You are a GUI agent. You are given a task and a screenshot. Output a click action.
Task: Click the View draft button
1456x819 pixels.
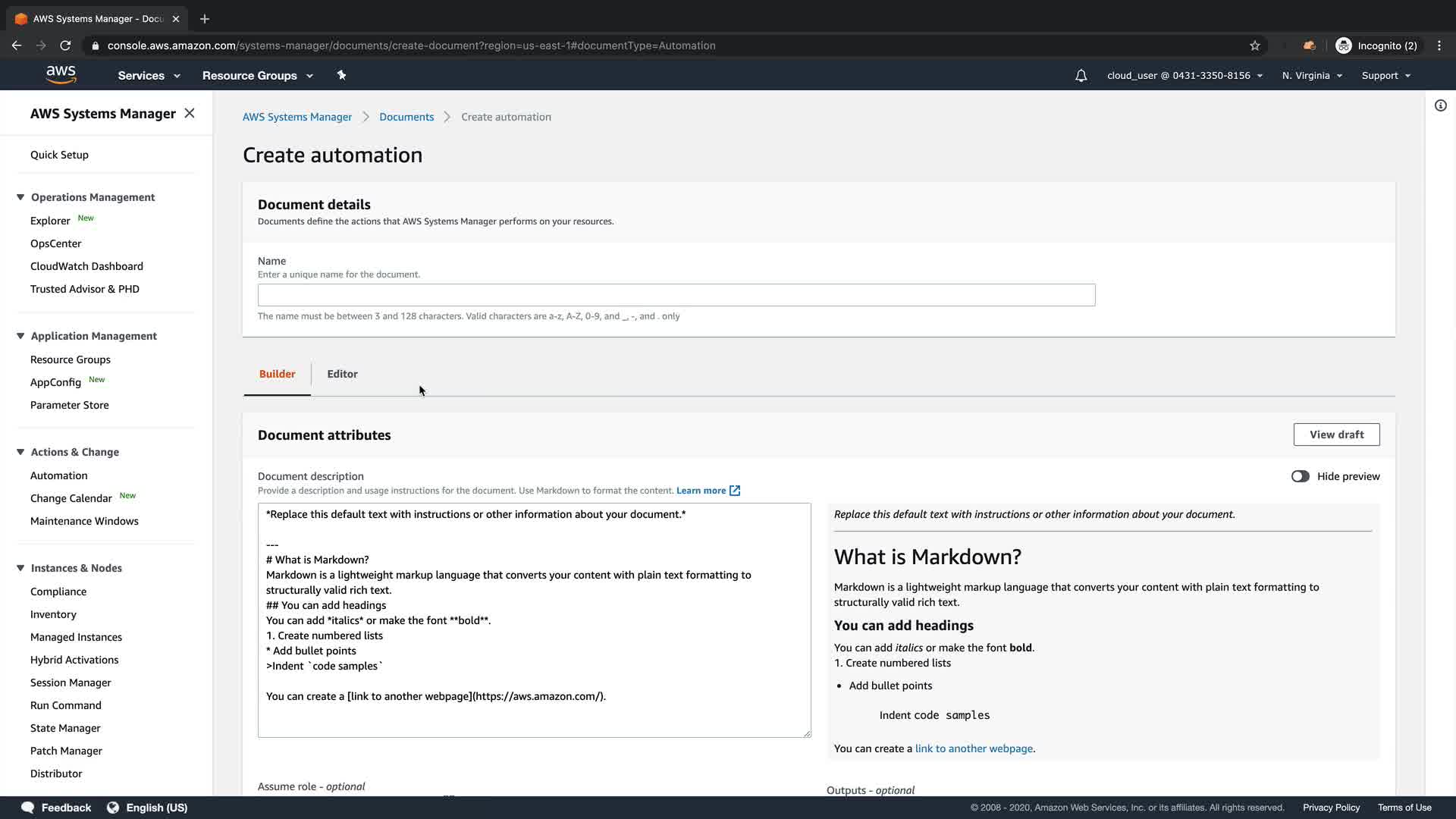tap(1336, 435)
